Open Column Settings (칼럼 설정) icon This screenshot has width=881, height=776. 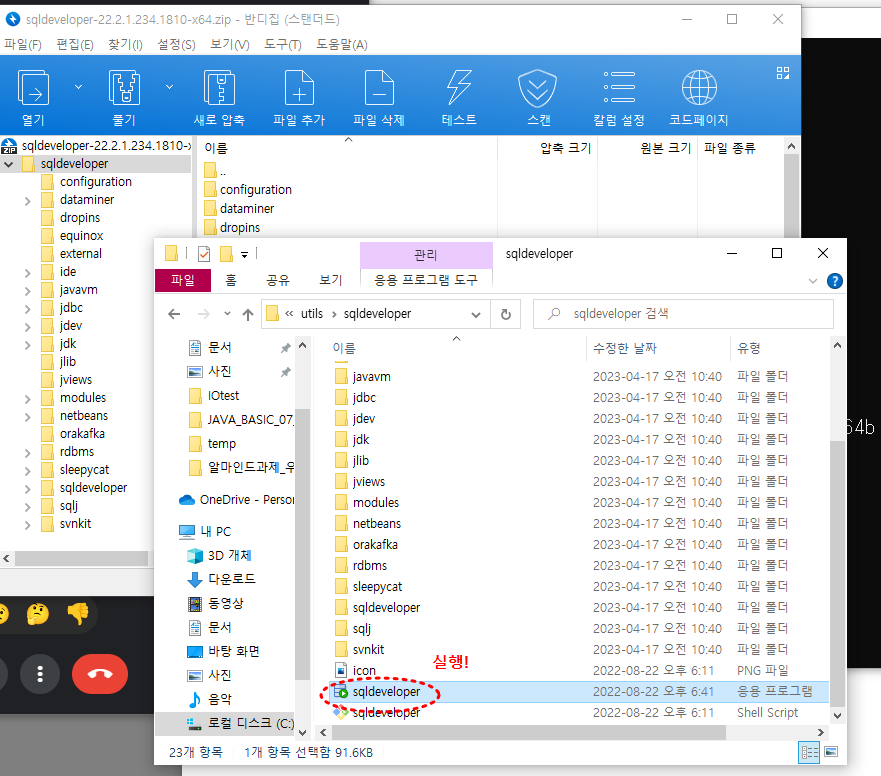click(619, 87)
